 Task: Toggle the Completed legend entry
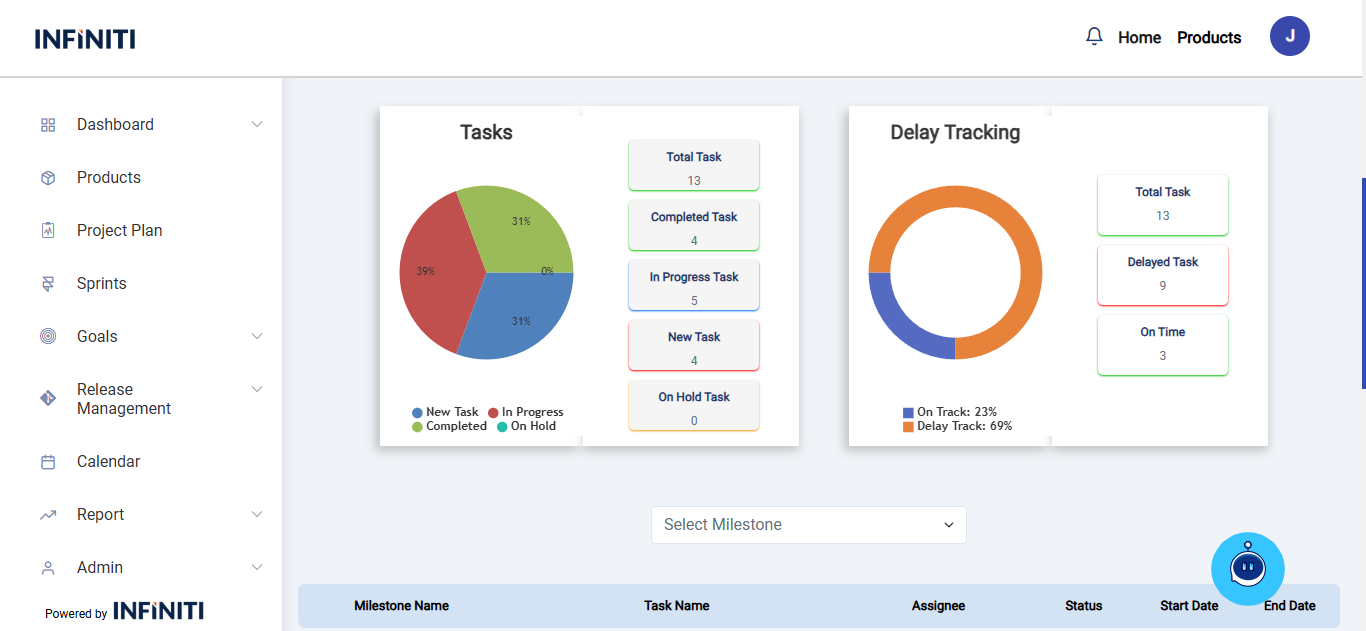449,426
